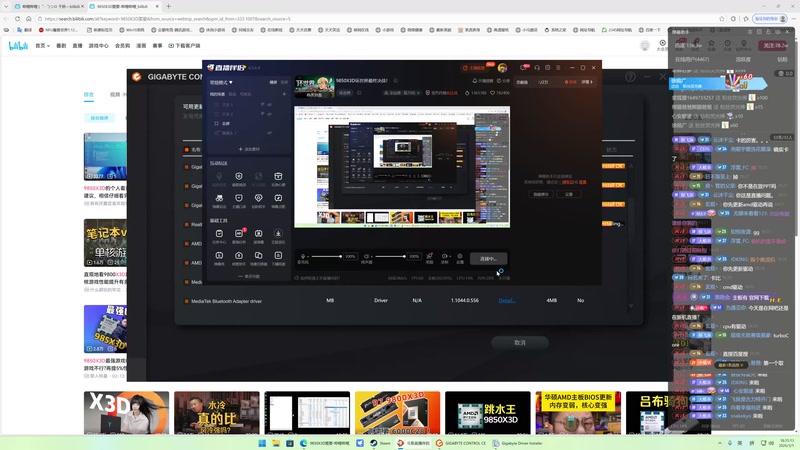Open the tool with the red notification badge
This screenshot has height=450, width=800.
[x=239, y=235]
